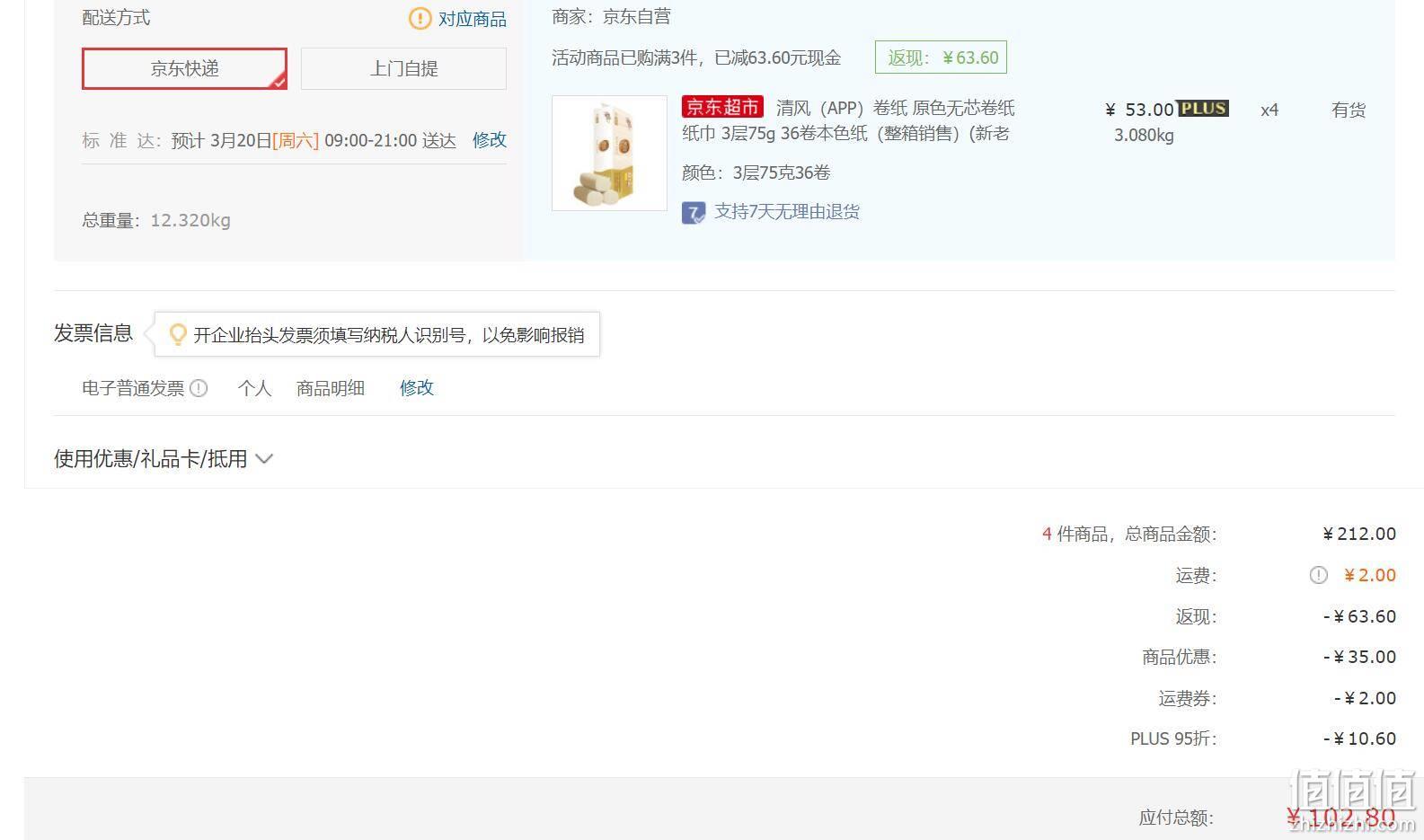The image size is (1424, 840).
Task: Click the green 返现 ¥63.60 tag
Action: 941,57
